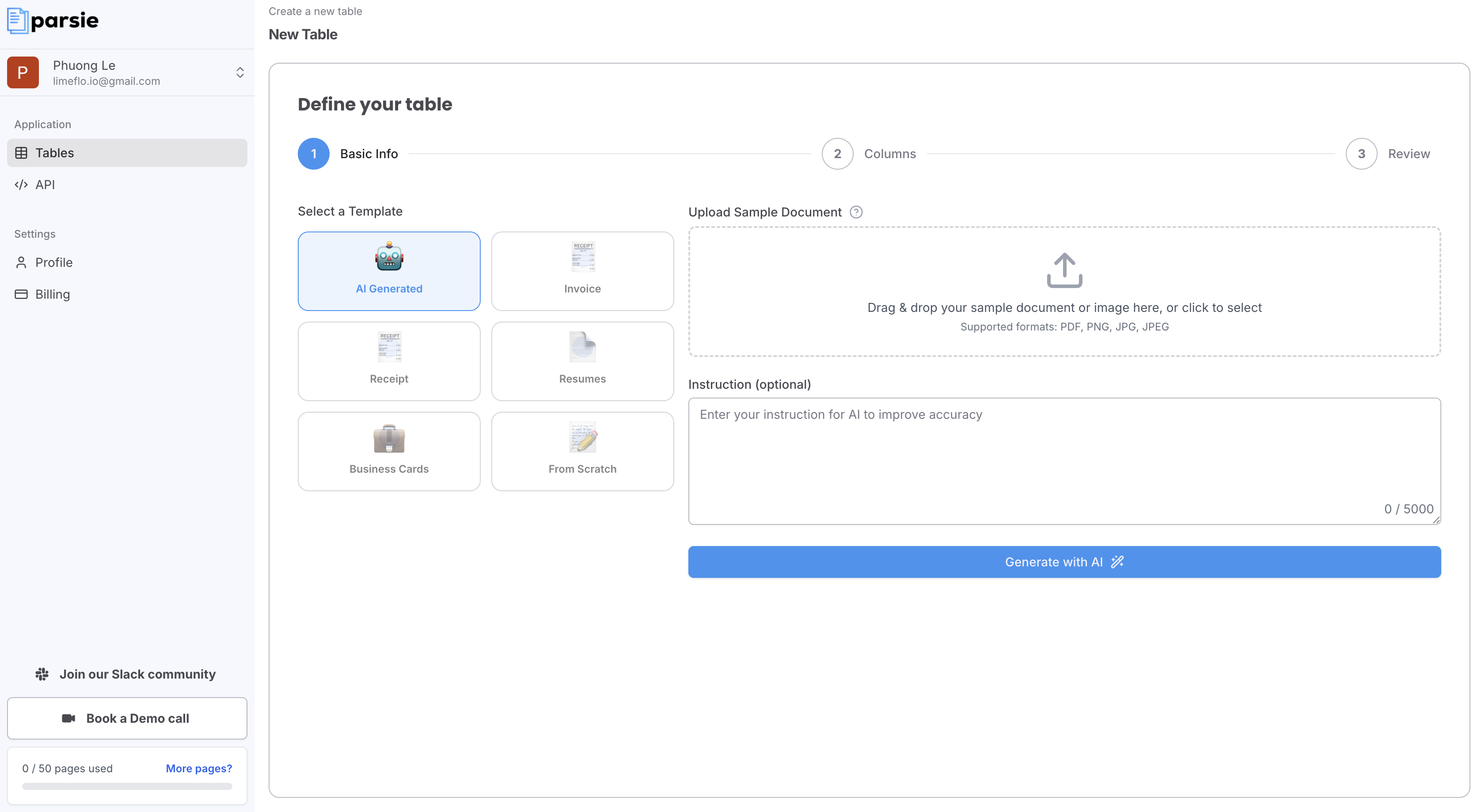Select the Resumes template icon

tap(582, 347)
